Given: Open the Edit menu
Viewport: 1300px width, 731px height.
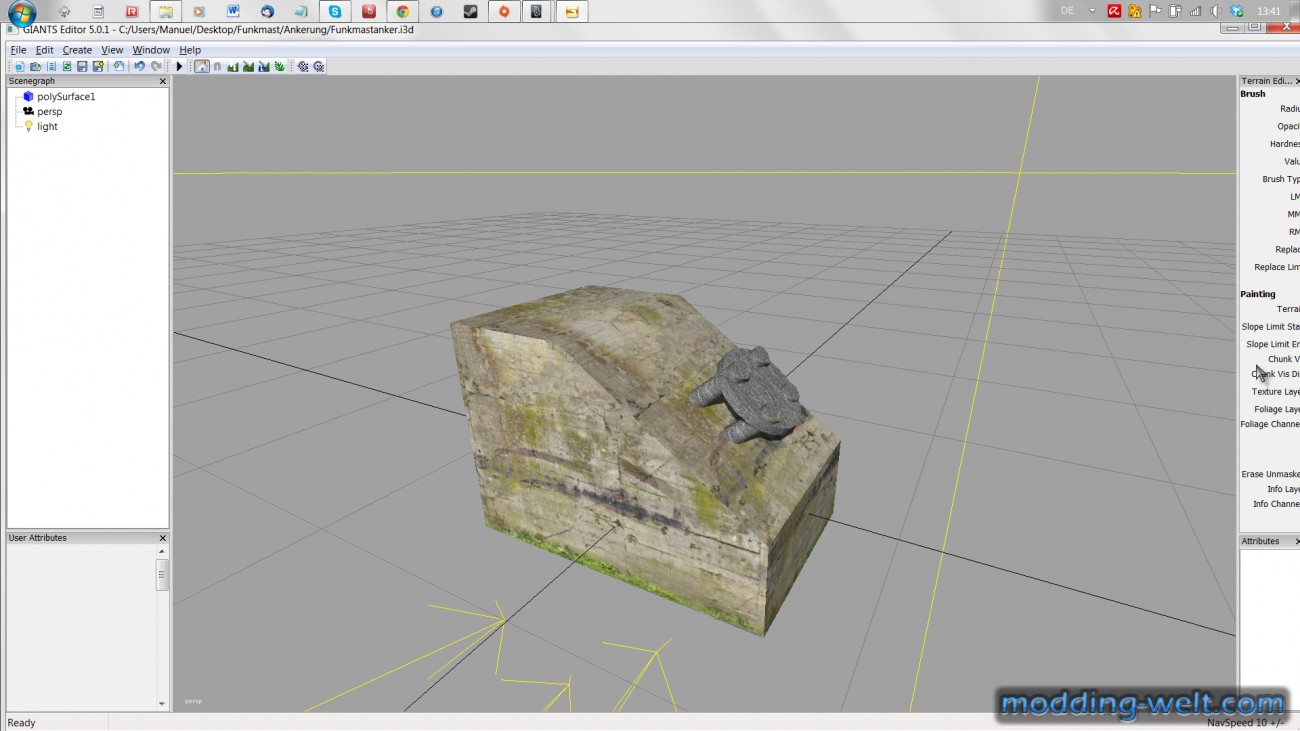Looking at the screenshot, I should click(45, 50).
